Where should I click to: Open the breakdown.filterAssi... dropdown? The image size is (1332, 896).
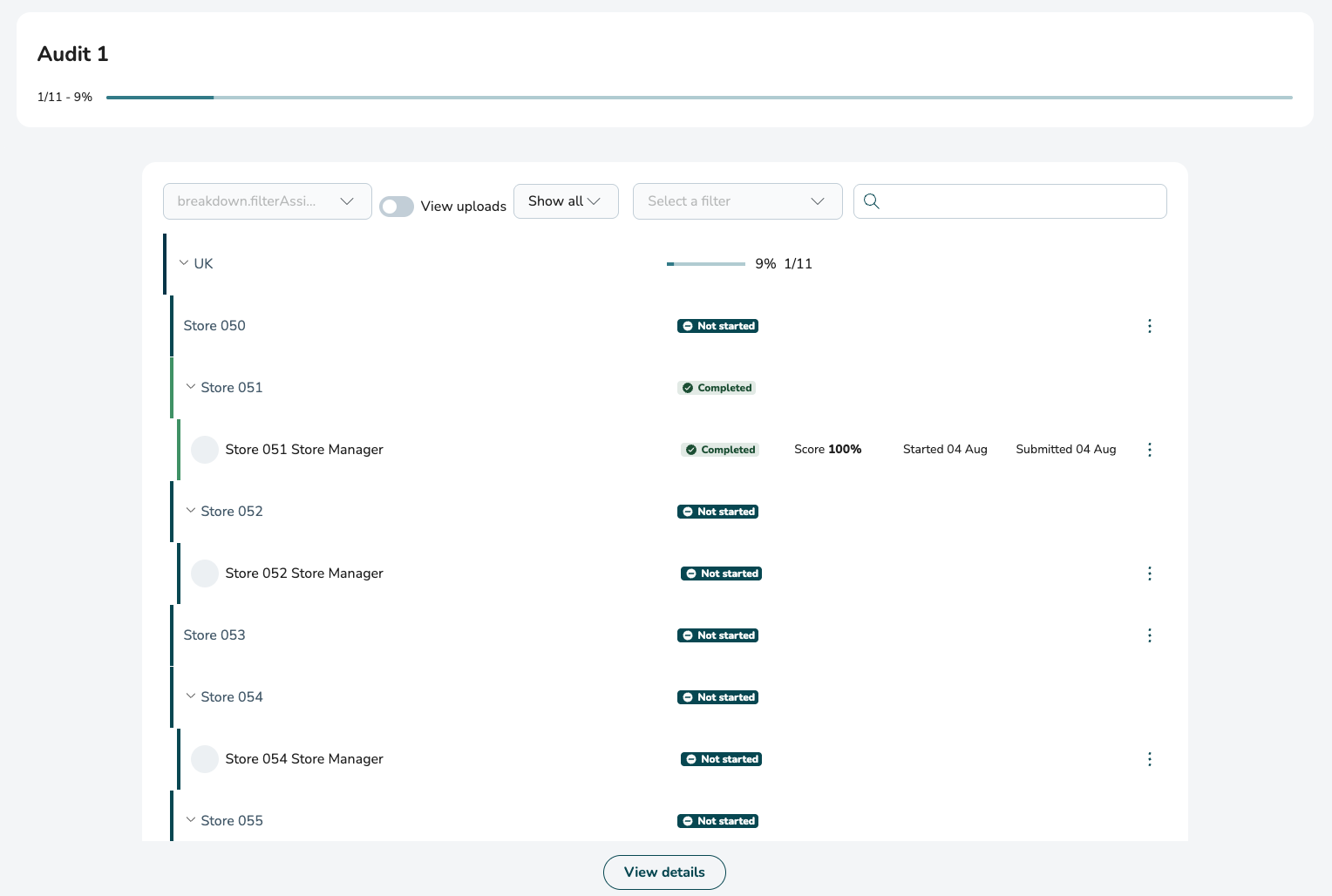click(268, 201)
